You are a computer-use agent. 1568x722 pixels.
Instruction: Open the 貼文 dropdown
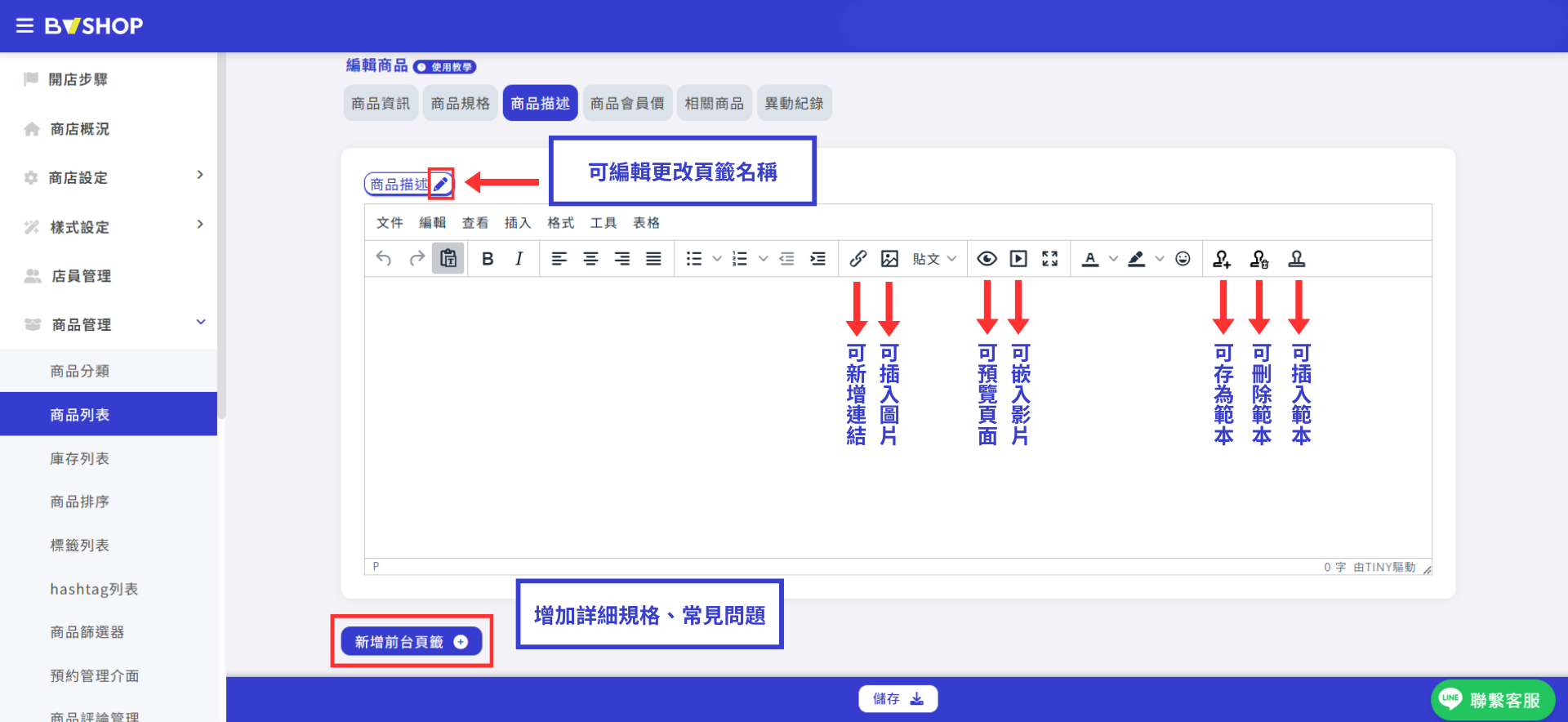pos(934,259)
